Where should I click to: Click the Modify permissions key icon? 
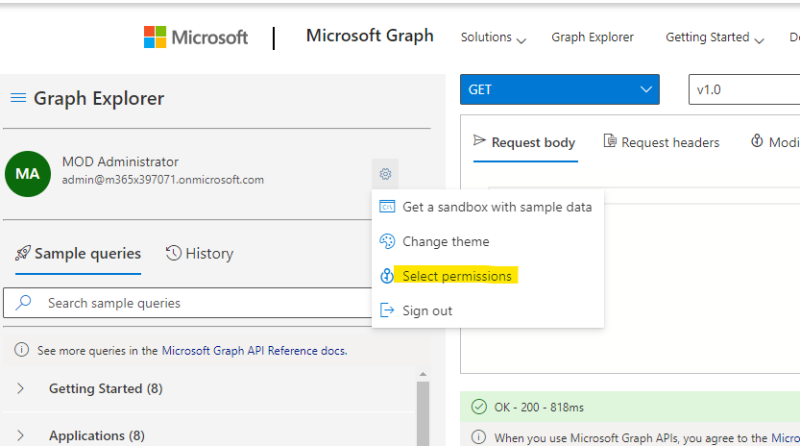pos(757,140)
